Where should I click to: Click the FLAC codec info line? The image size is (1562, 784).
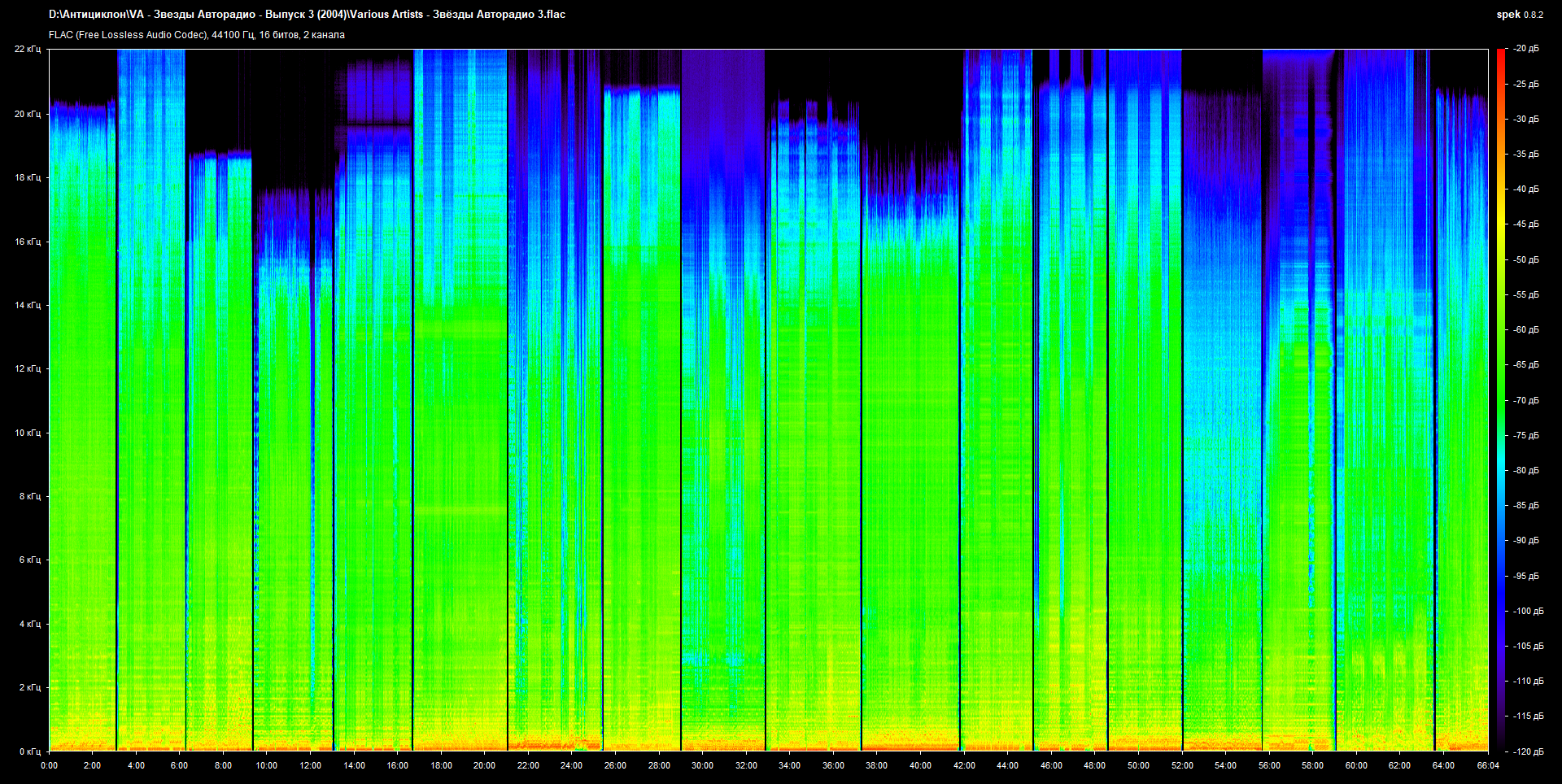(x=197, y=35)
